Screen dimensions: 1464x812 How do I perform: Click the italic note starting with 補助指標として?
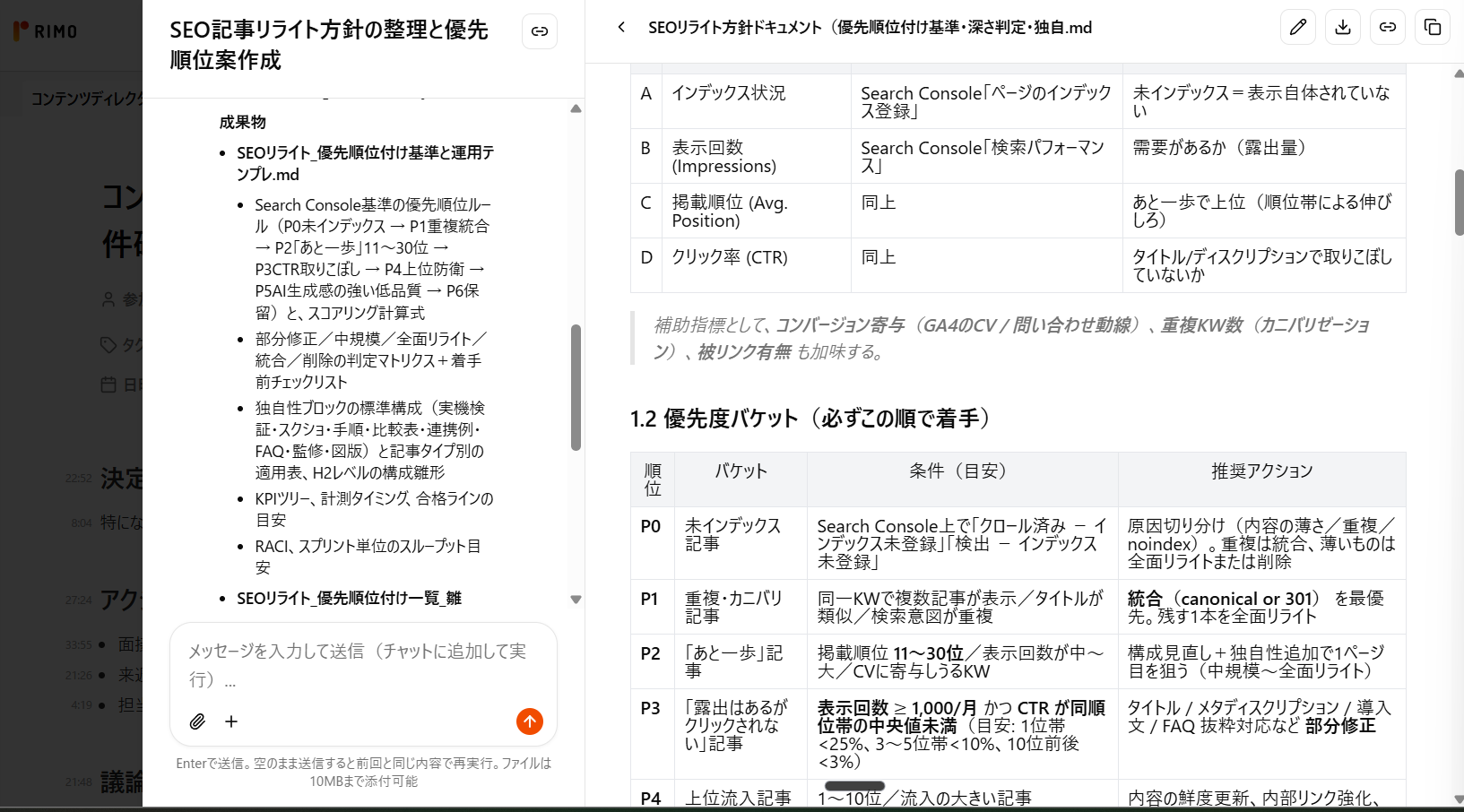point(1011,338)
